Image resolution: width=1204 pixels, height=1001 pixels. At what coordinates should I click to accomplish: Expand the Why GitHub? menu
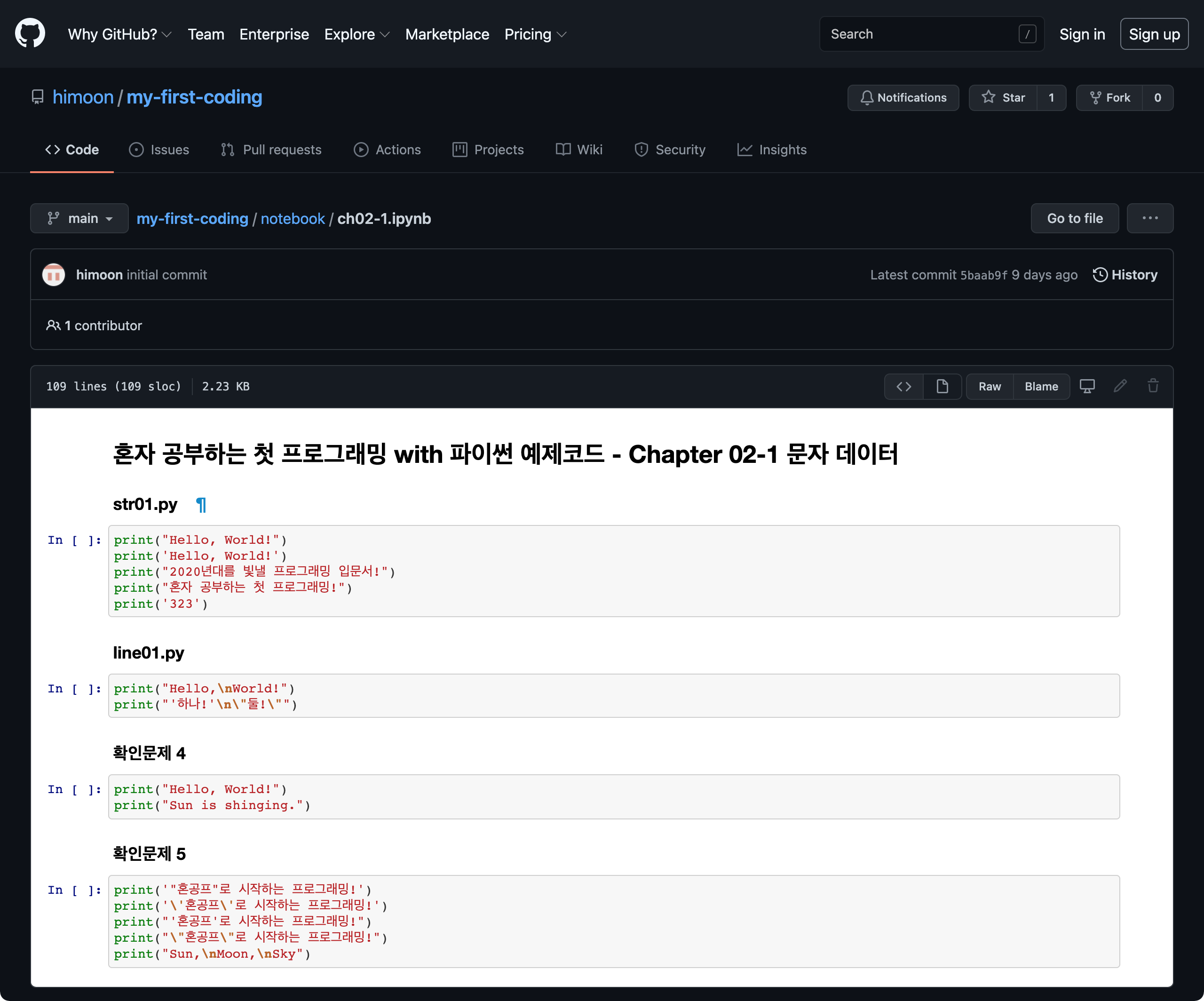point(119,34)
